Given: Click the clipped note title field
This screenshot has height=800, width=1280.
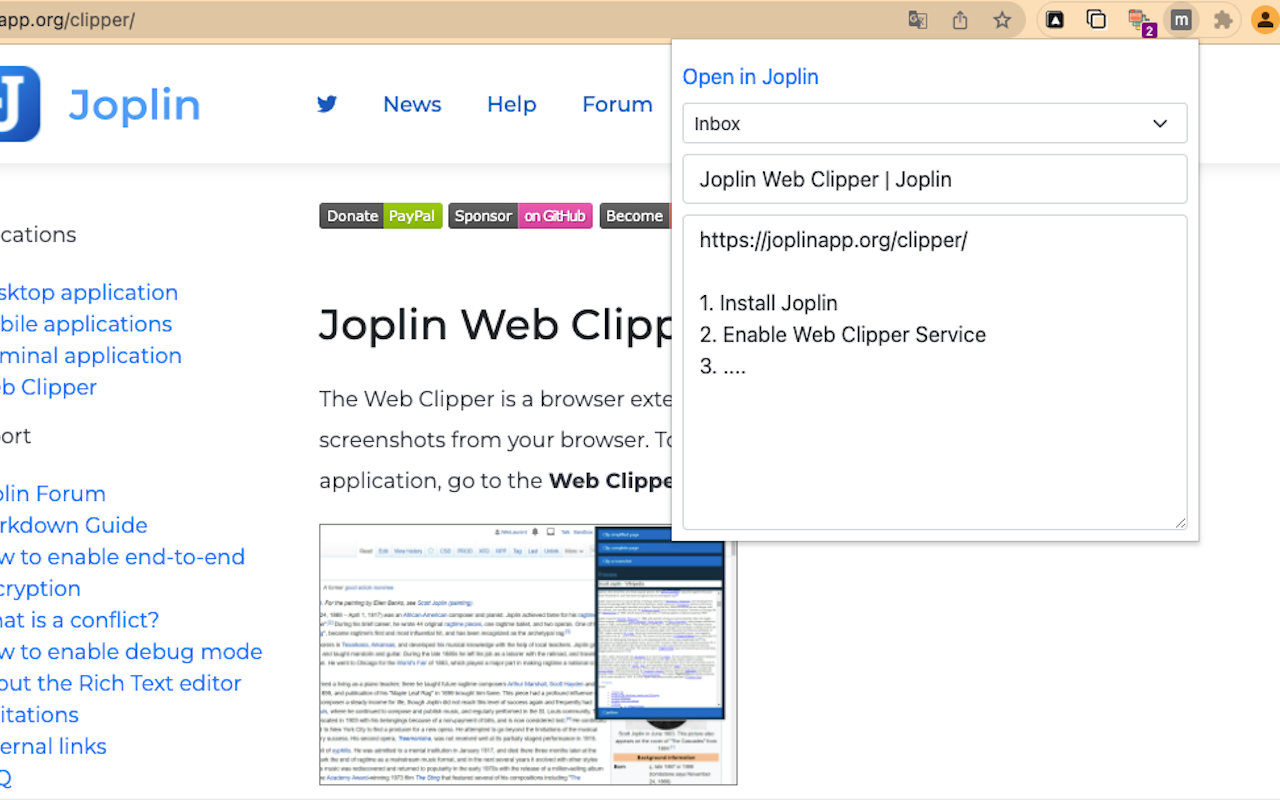Looking at the screenshot, I should 934,179.
